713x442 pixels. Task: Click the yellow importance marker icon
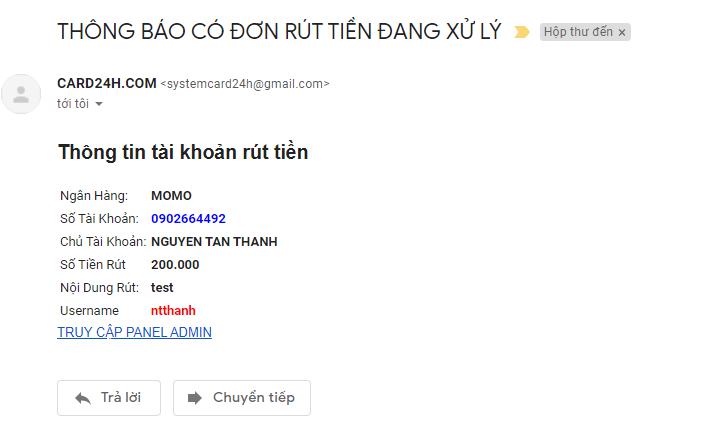point(522,32)
